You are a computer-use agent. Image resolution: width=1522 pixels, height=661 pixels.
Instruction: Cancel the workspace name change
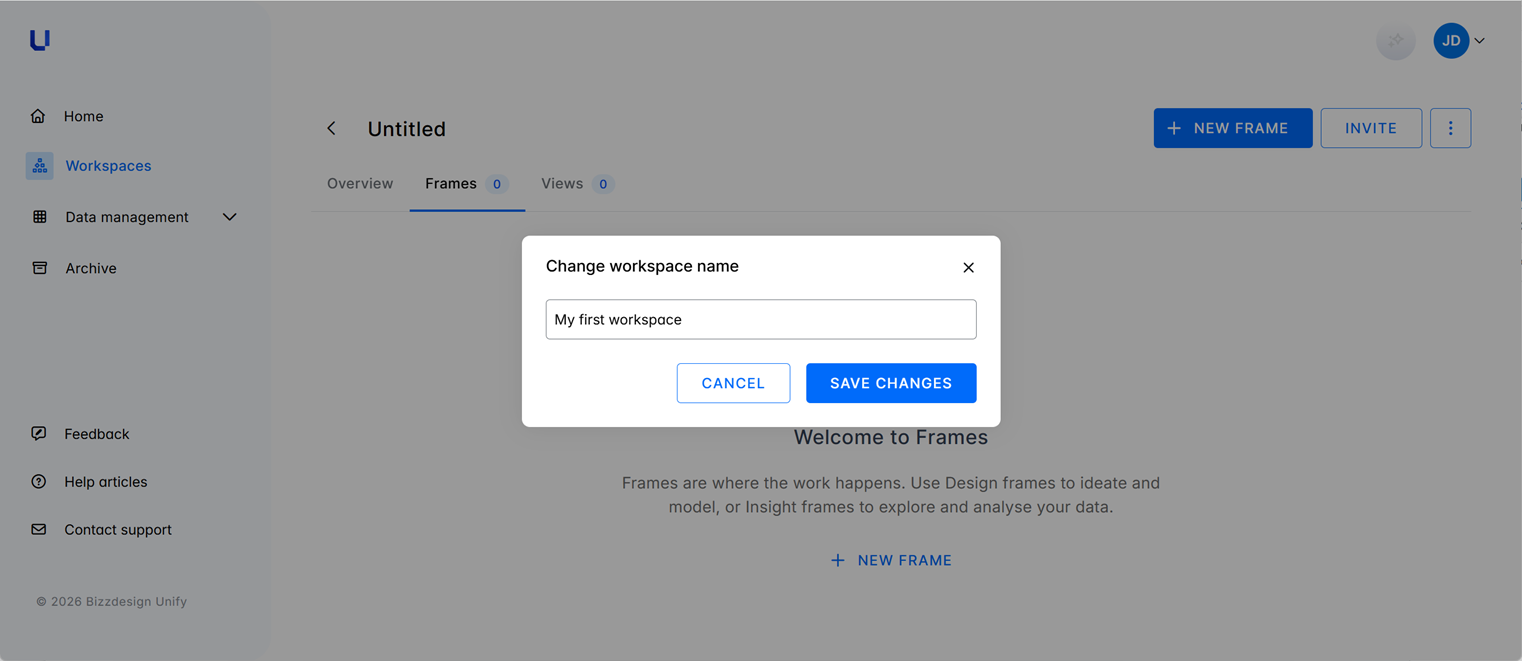(x=733, y=383)
